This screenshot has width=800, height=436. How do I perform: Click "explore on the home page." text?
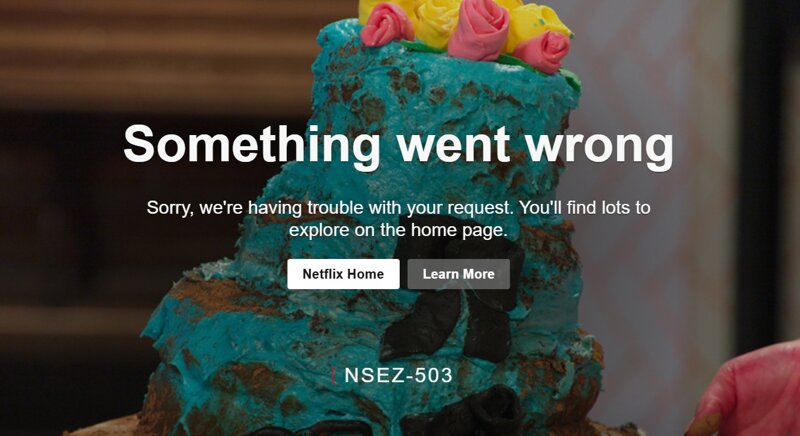point(398,230)
